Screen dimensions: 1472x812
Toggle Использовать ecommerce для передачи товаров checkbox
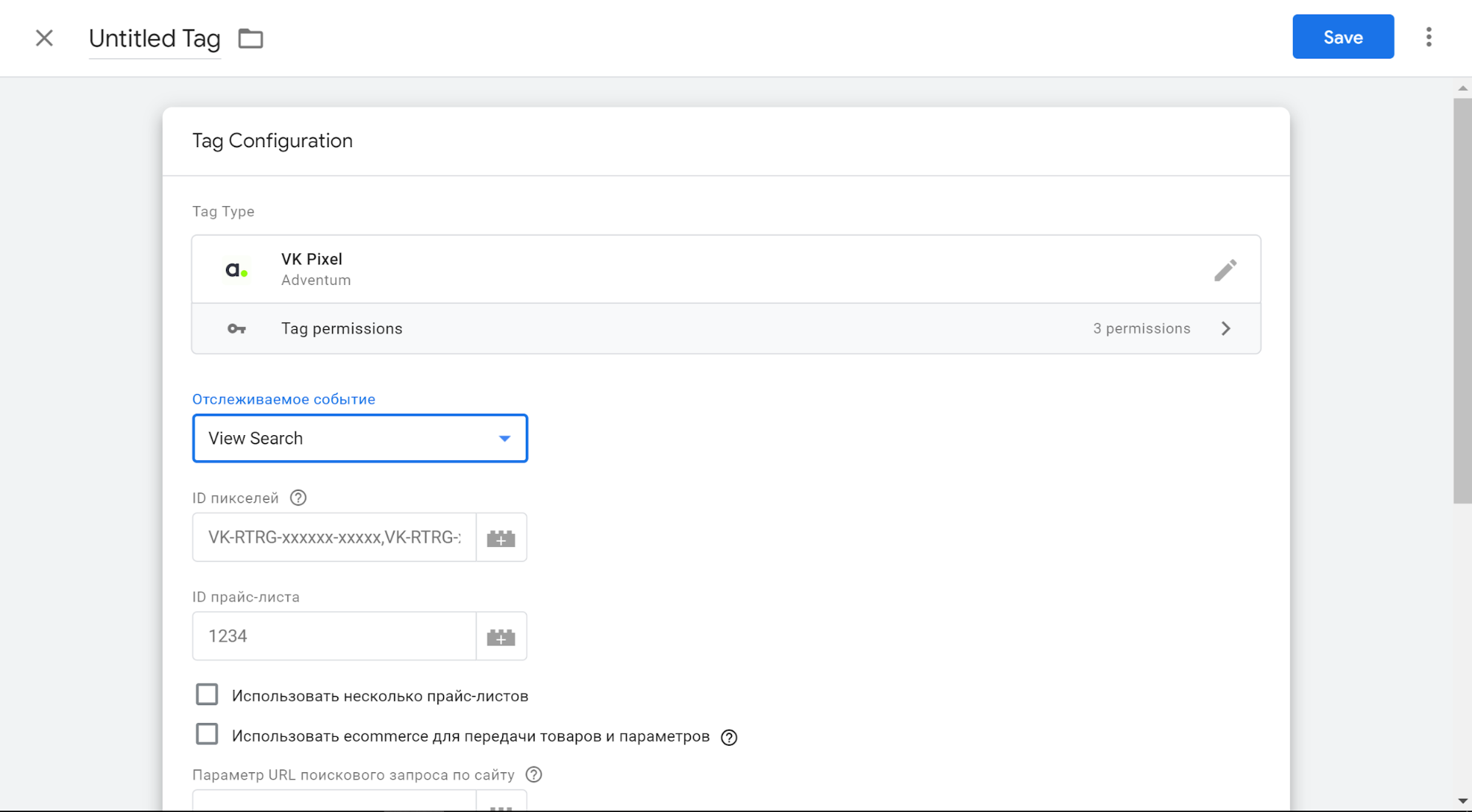click(207, 735)
